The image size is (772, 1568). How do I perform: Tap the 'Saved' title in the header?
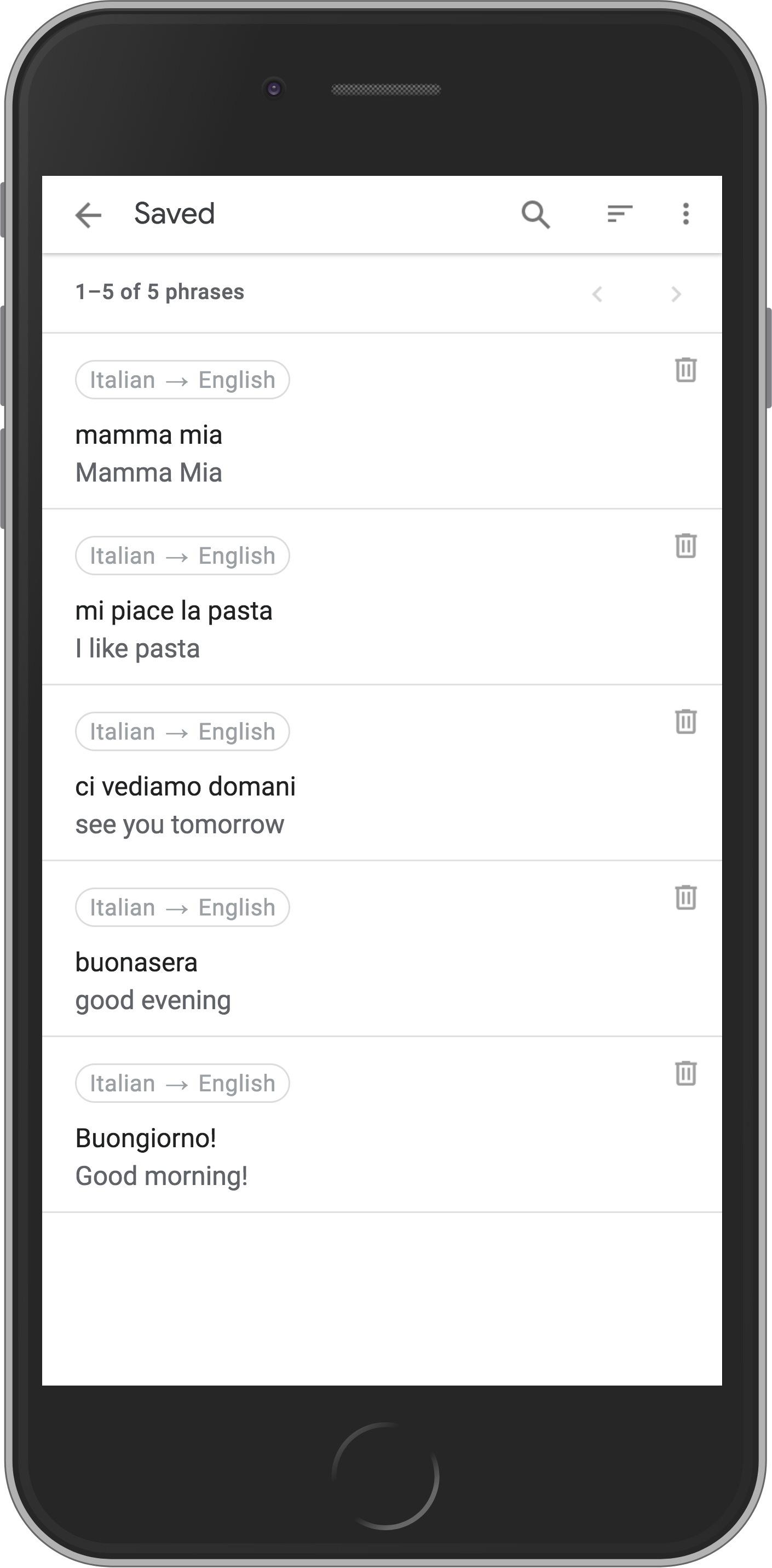click(174, 213)
